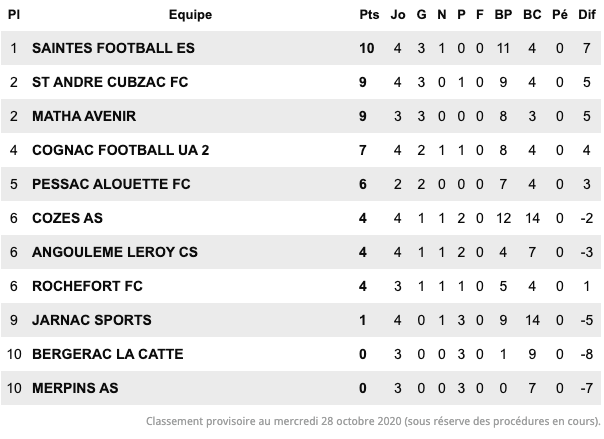
Task: Open the COZES AS team entry
Action: 67,218
